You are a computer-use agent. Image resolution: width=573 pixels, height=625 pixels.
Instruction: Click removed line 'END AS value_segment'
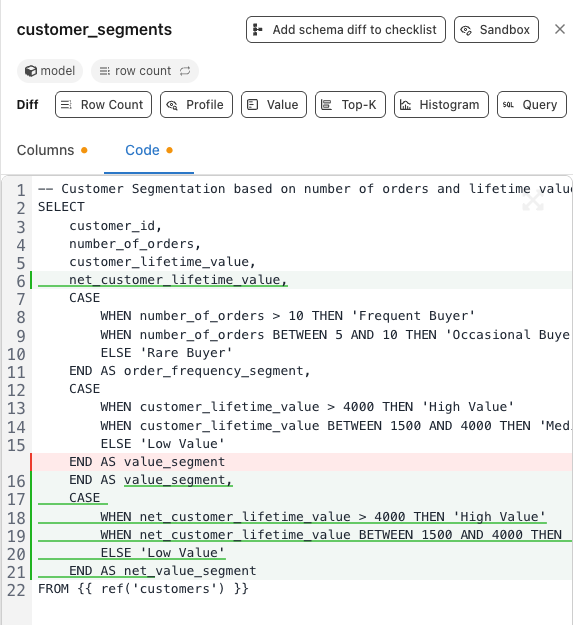pyautogui.click(x=147, y=462)
